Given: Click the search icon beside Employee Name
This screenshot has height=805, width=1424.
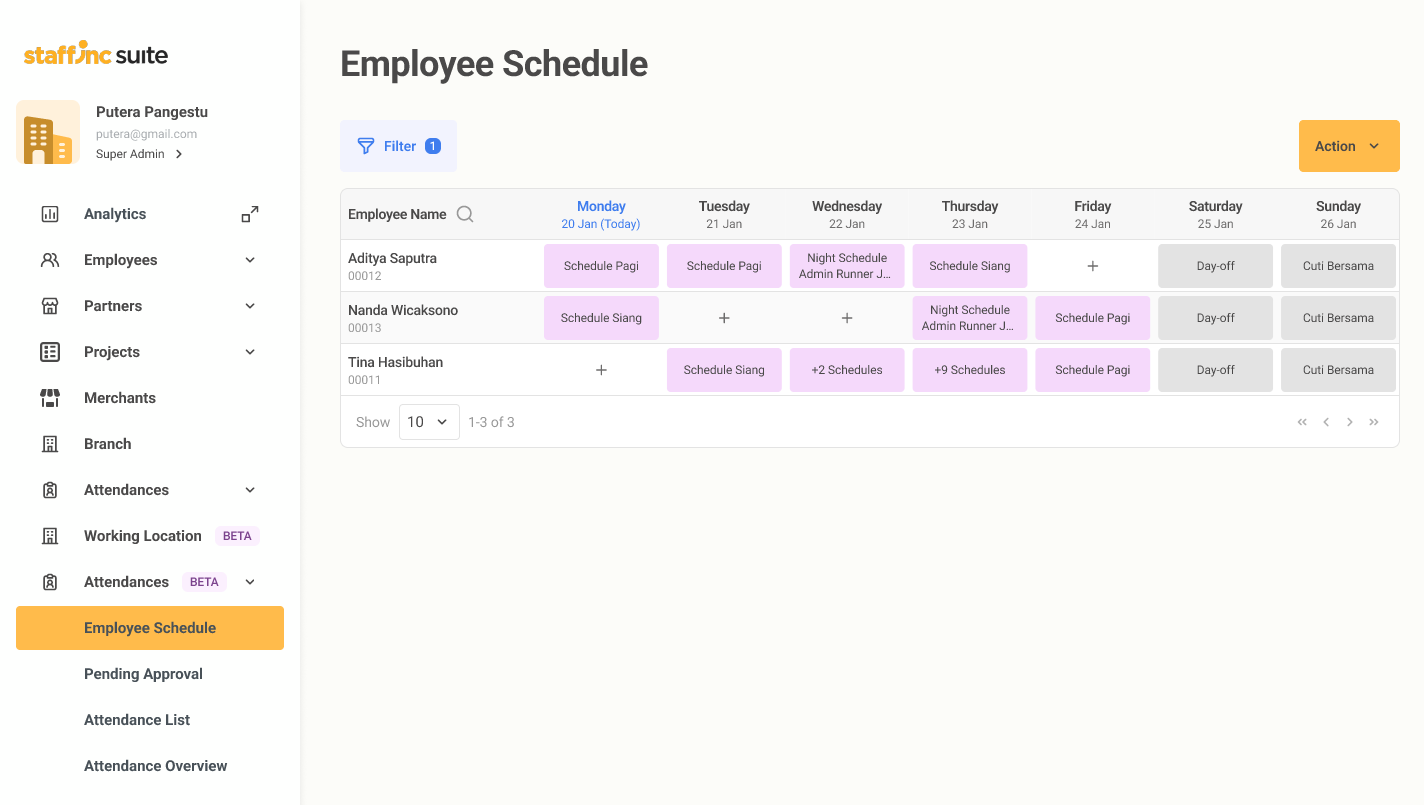Looking at the screenshot, I should pos(465,214).
